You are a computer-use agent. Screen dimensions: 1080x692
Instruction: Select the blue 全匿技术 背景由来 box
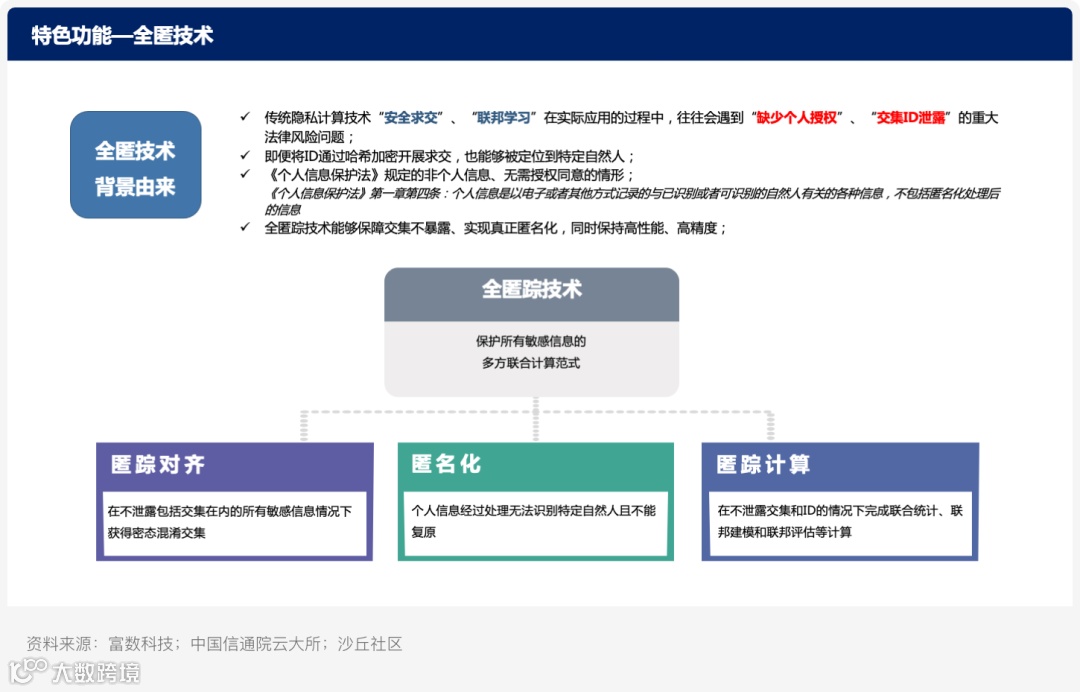[136, 165]
